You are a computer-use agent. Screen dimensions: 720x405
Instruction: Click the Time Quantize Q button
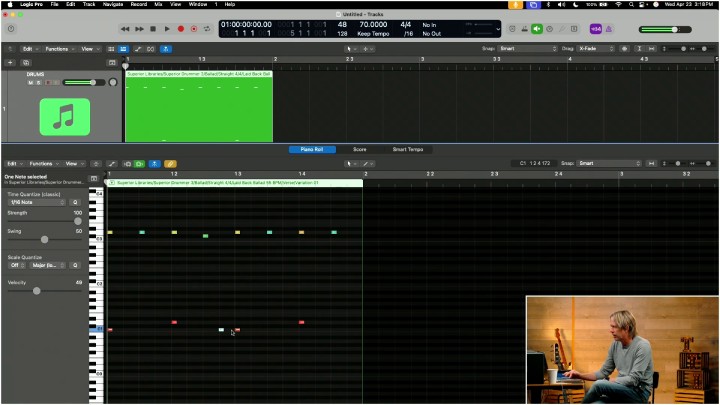click(x=75, y=202)
